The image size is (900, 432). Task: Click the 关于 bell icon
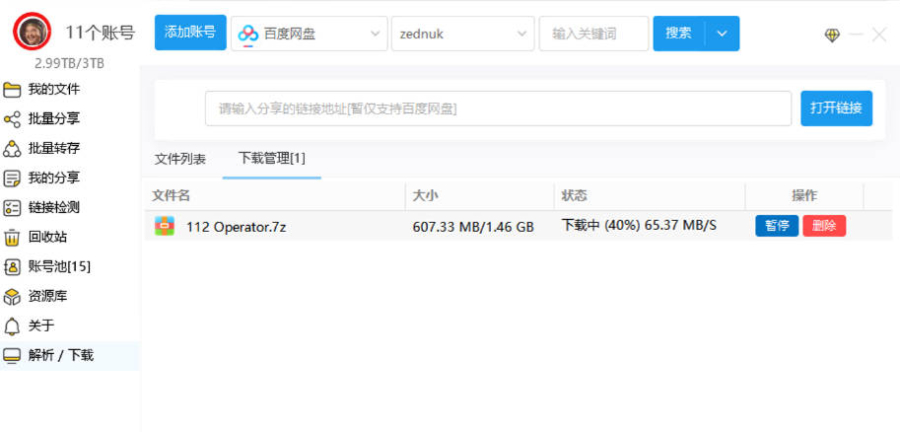(12, 326)
